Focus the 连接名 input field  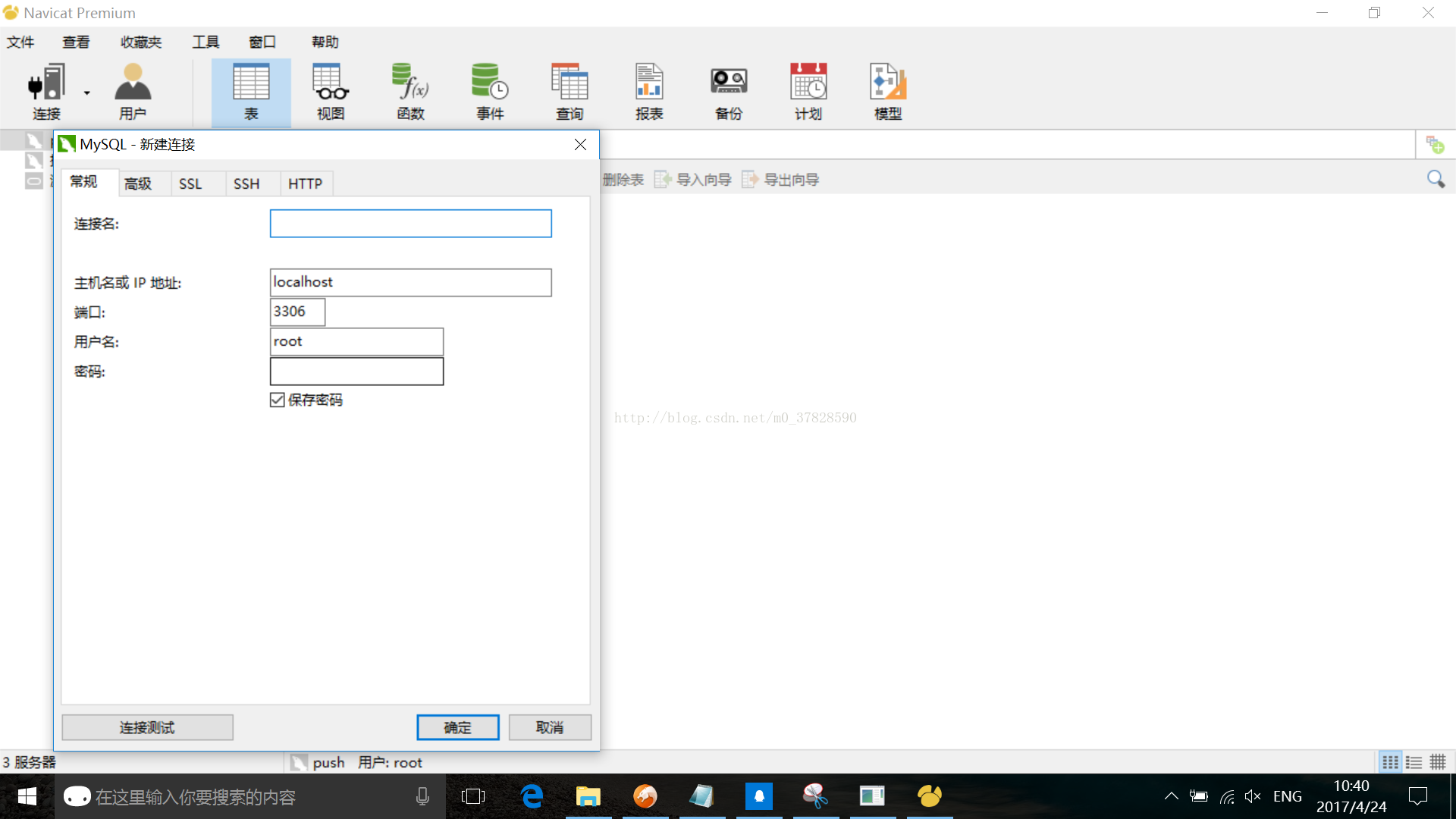click(x=410, y=224)
